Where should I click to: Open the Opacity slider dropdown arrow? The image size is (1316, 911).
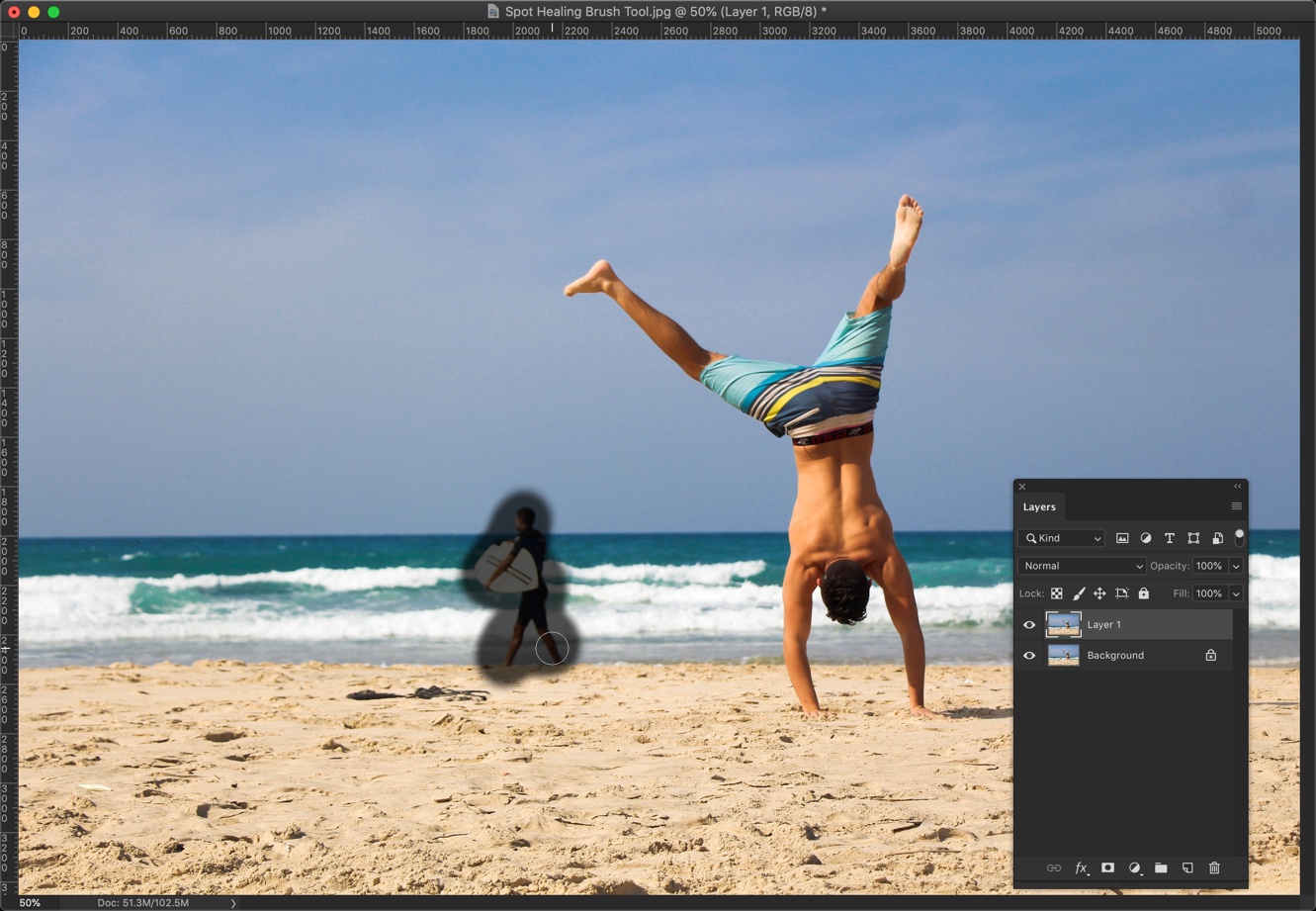click(x=1236, y=566)
